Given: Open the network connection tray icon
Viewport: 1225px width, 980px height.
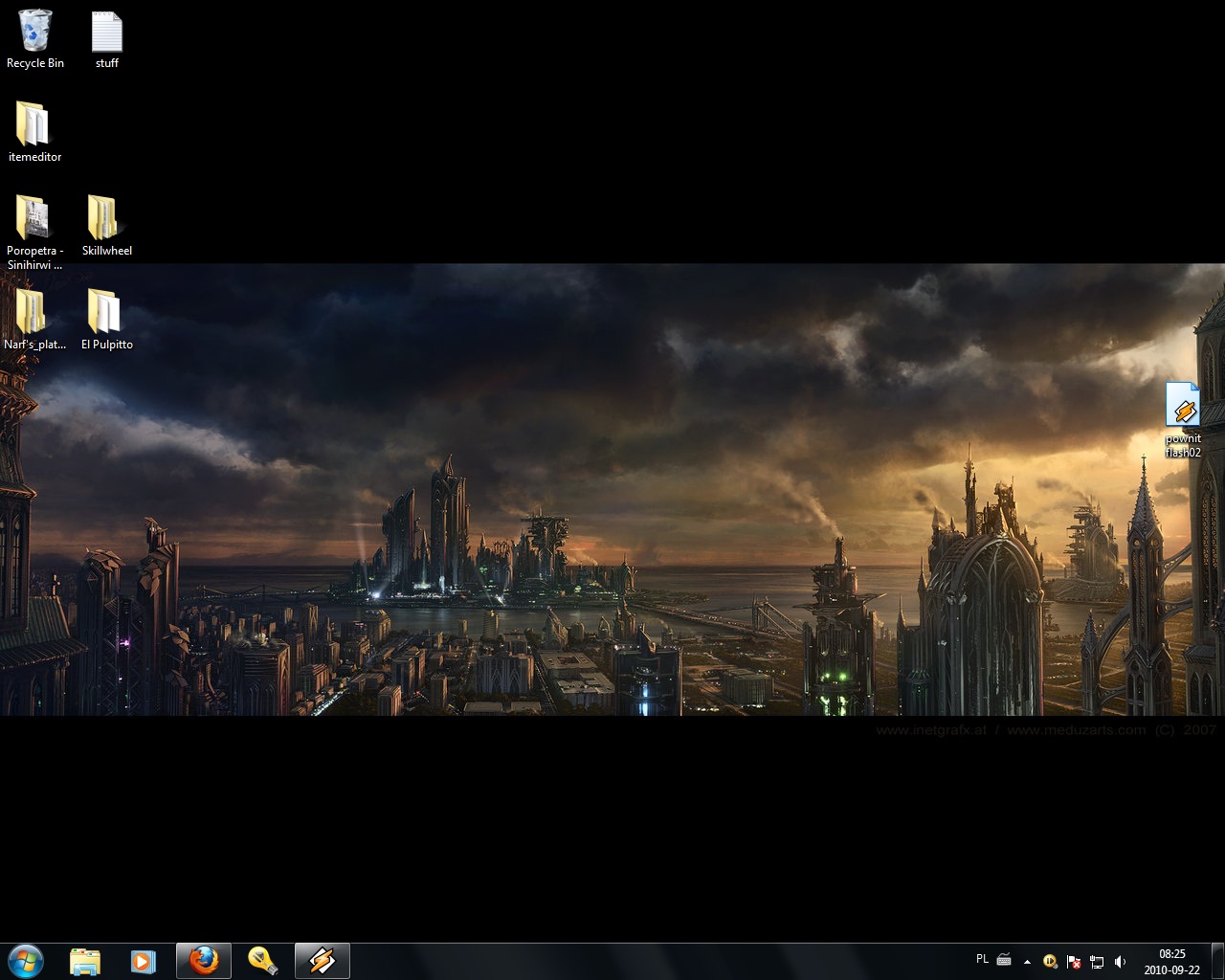Looking at the screenshot, I should point(1097,962).
